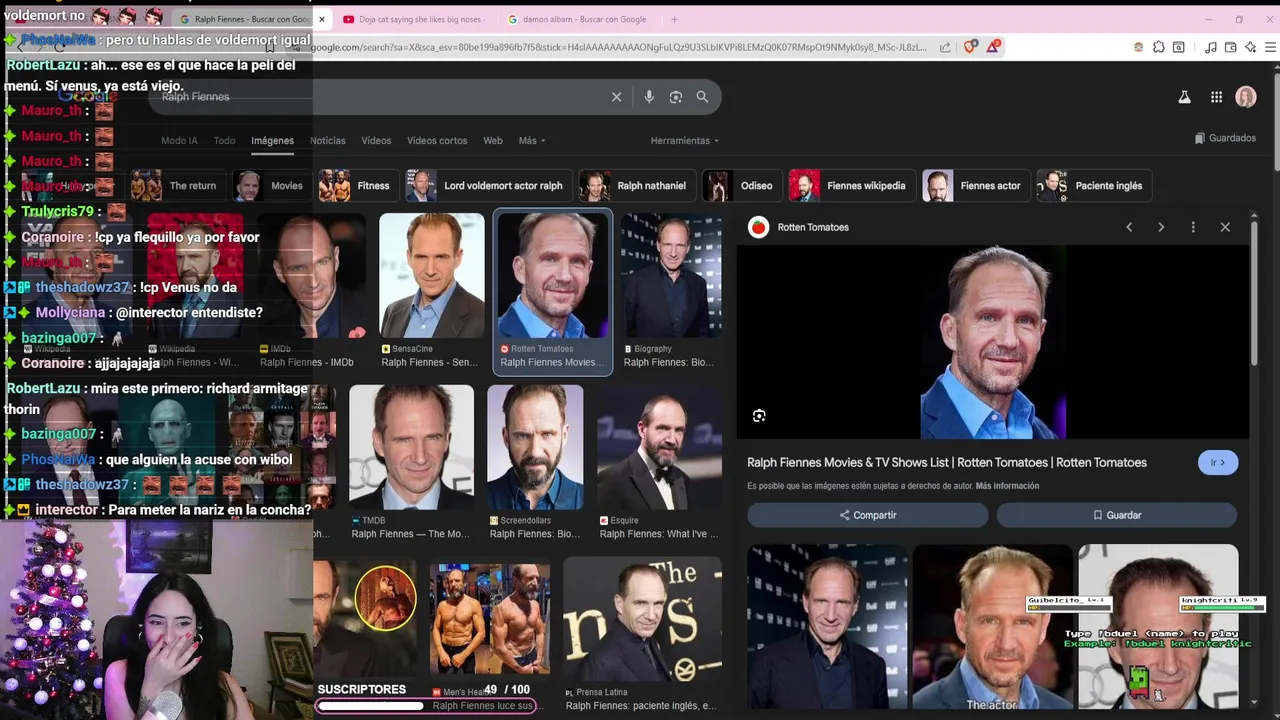Click the magnifier search icon

[x=702, y=97]
